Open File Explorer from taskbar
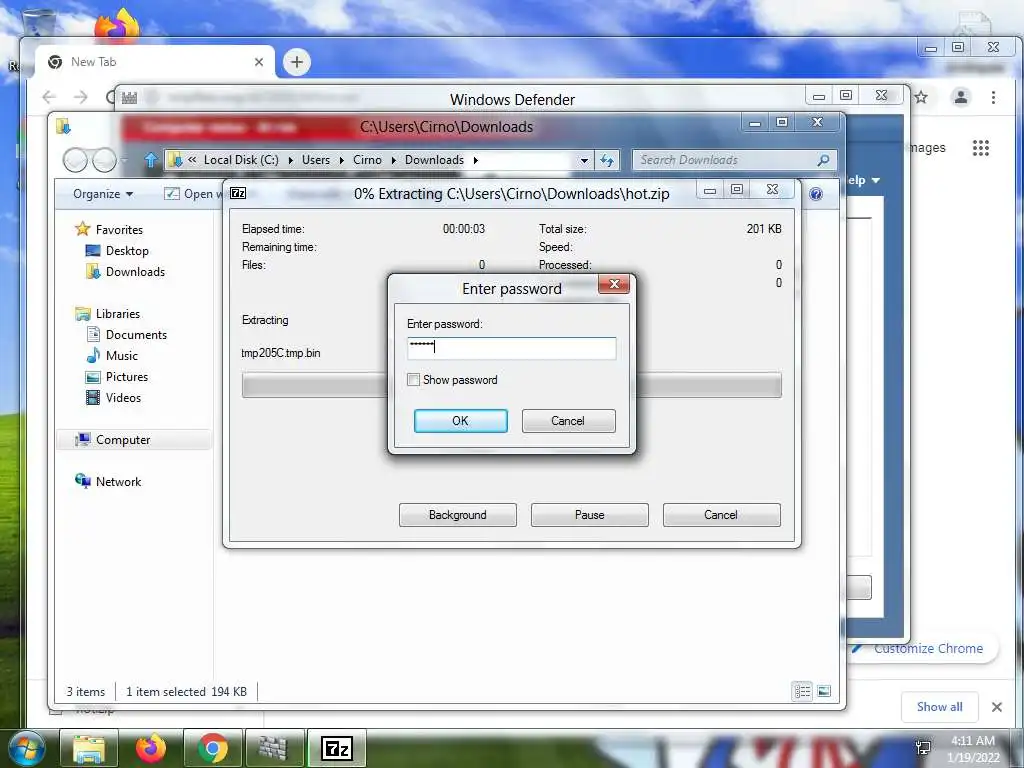The width and height of the screenshot is (1024, 768). 89,748
